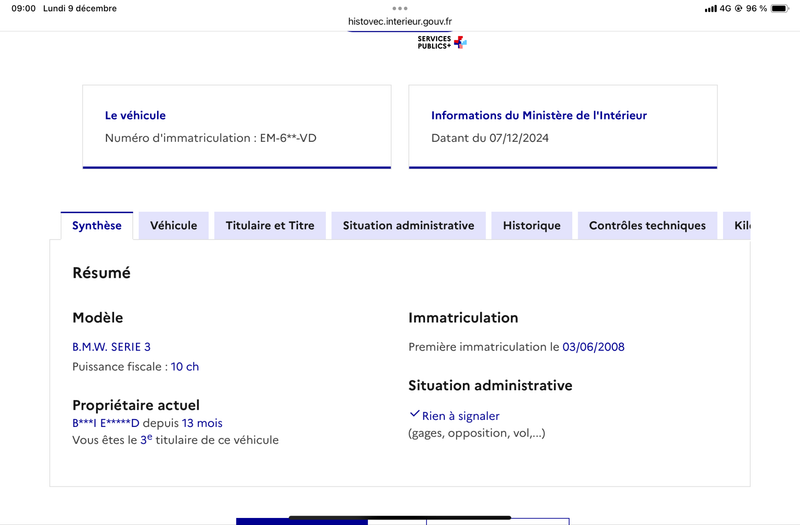
Task: Click the 13 mois ownership duration
Action: (202, 423)
